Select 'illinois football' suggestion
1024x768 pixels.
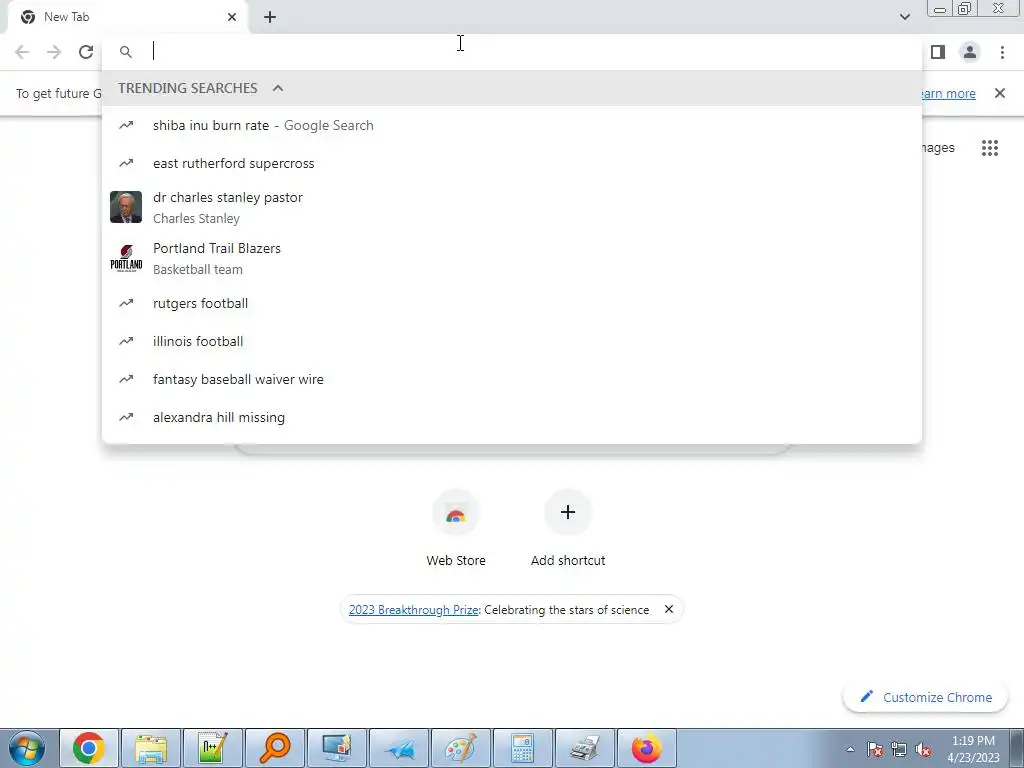512,341
